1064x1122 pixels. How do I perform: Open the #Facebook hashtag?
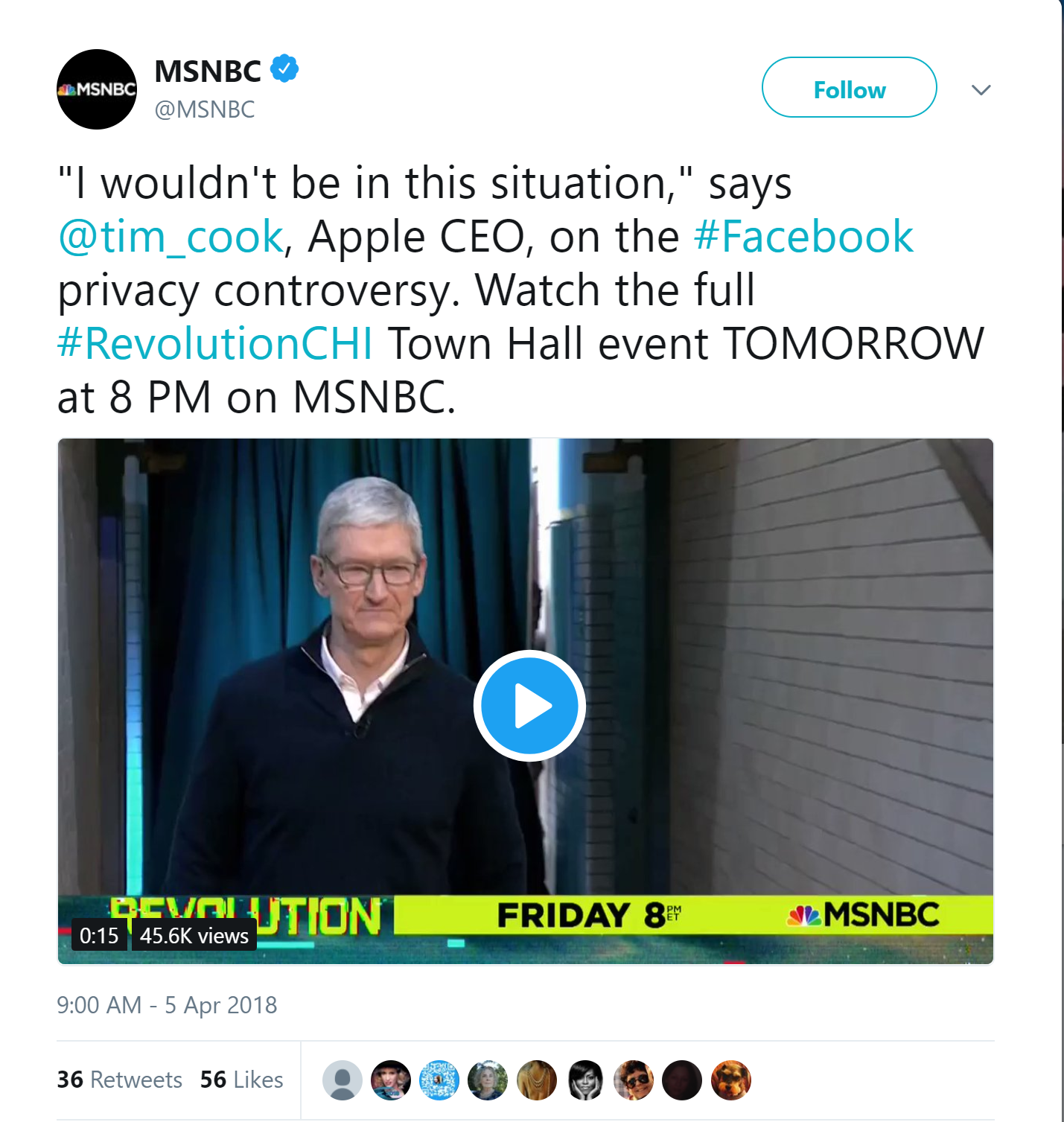coord(803,237)
